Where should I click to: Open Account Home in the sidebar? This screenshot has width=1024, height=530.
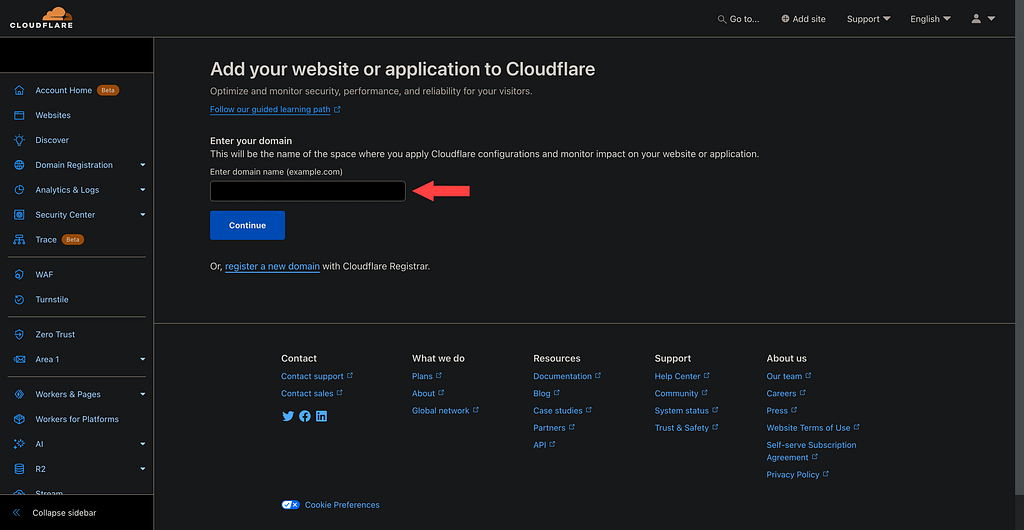point(63,90)
